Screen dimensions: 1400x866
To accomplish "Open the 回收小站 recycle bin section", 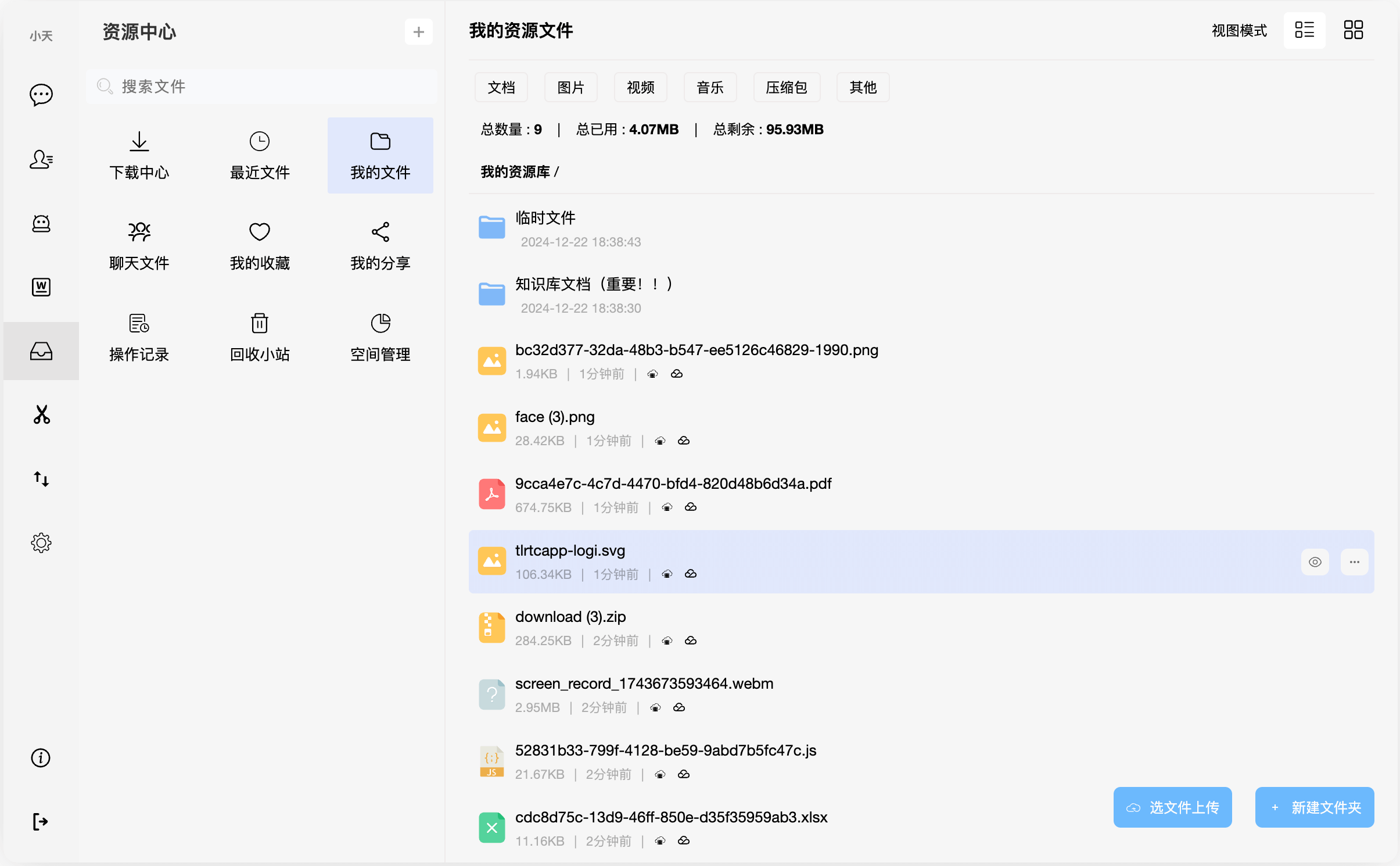I will pos(260,338).
